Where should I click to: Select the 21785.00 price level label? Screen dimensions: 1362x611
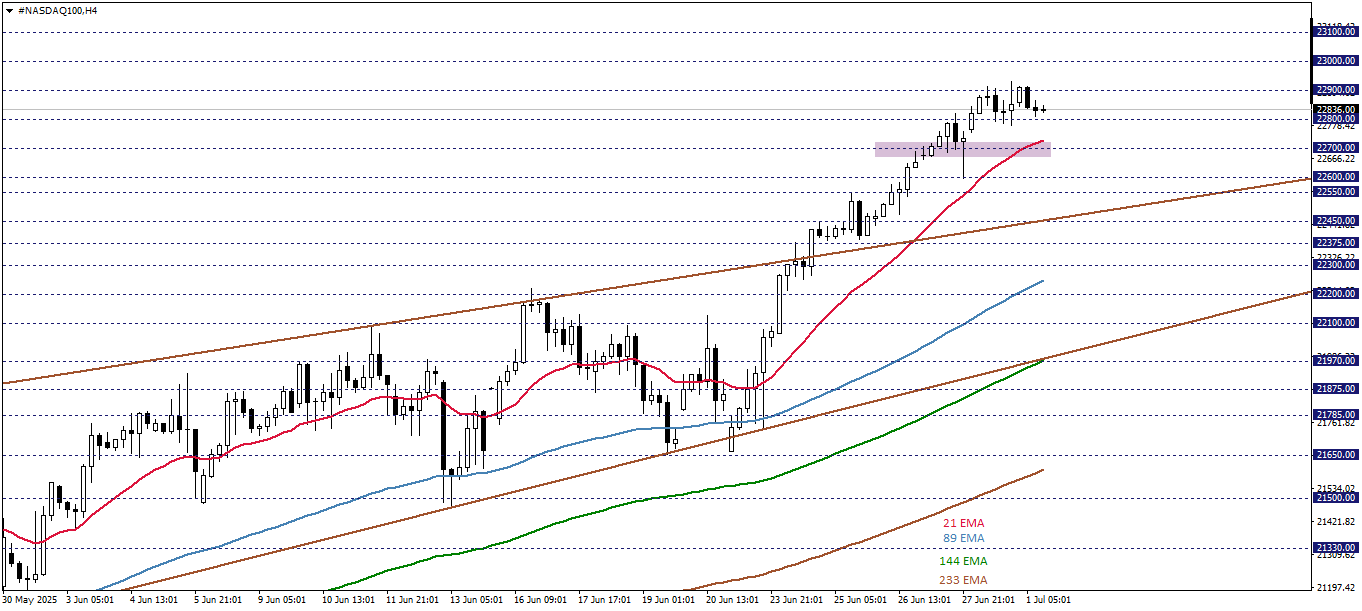coord(1335,414)
